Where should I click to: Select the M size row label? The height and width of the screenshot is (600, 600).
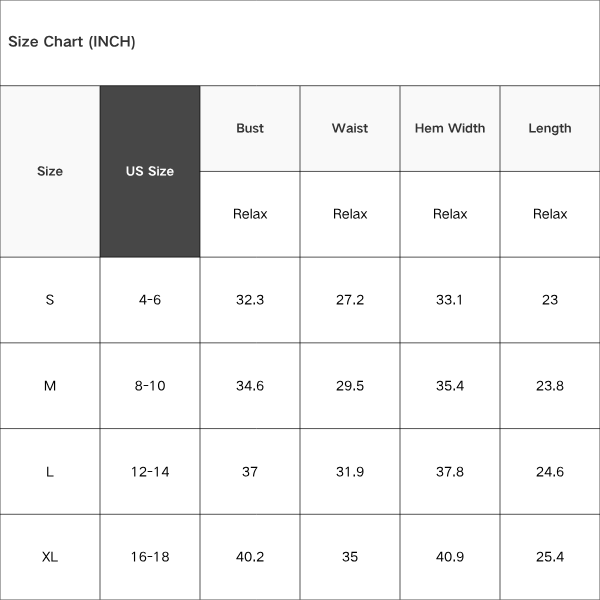click(50, 386)
